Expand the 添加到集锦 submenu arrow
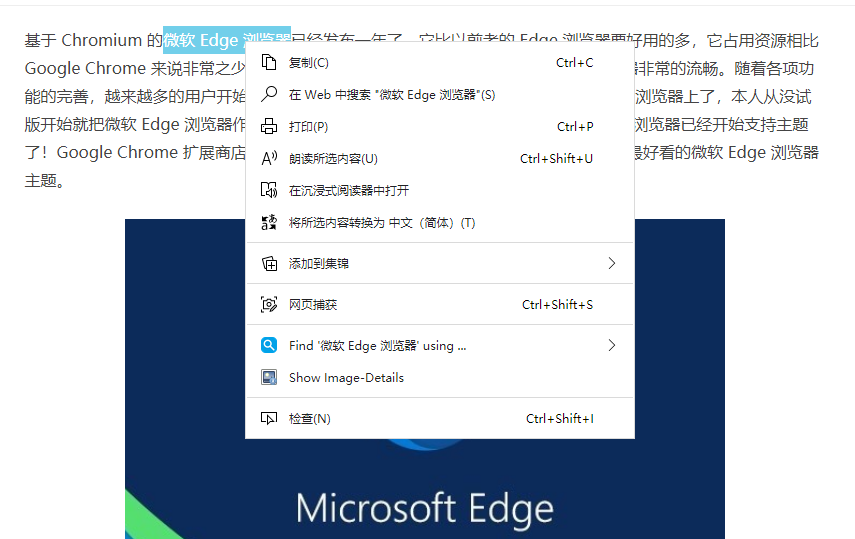The image size is (855, 539). pos(612,263)
